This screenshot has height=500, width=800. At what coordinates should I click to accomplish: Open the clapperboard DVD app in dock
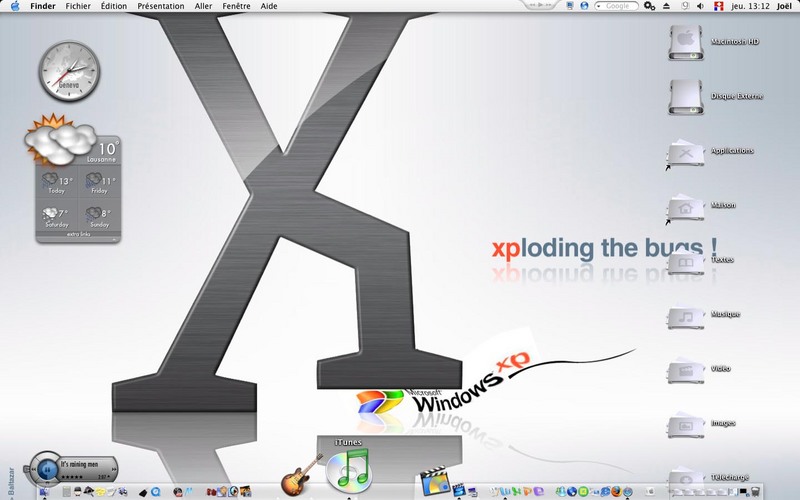pos(434,482)
